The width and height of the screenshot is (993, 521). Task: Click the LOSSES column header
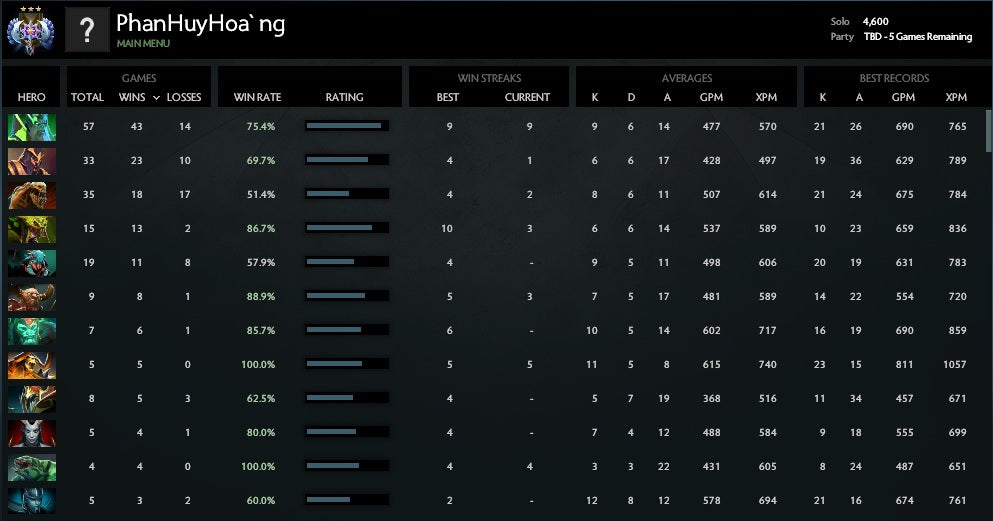click(184, 98)
